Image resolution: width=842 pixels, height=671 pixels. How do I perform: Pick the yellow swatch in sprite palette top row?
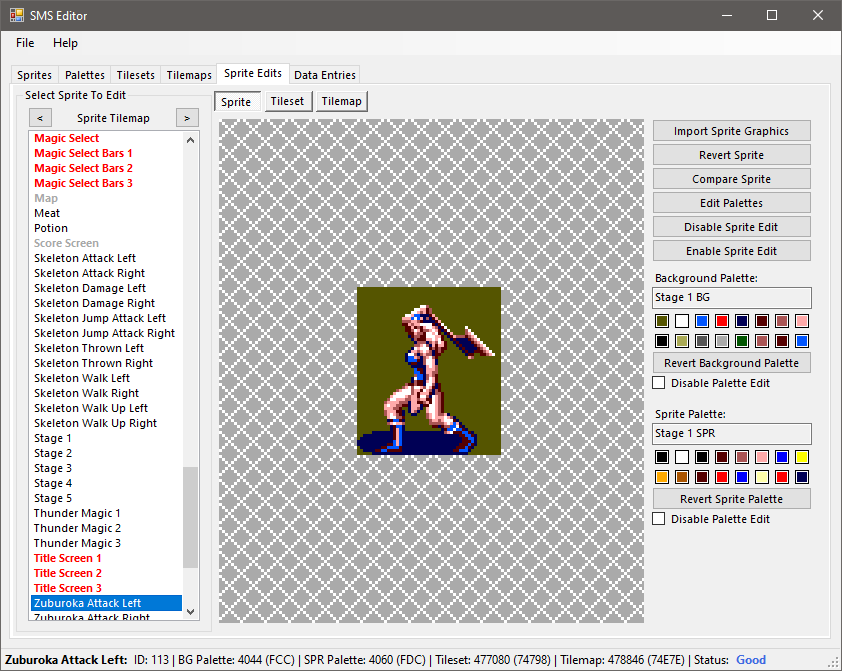tap(802, 457)
